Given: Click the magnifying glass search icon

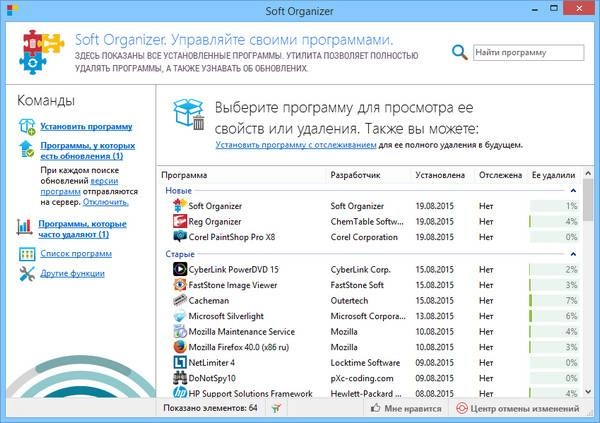Looking at the screenshot, I should (x=460, y=52).
